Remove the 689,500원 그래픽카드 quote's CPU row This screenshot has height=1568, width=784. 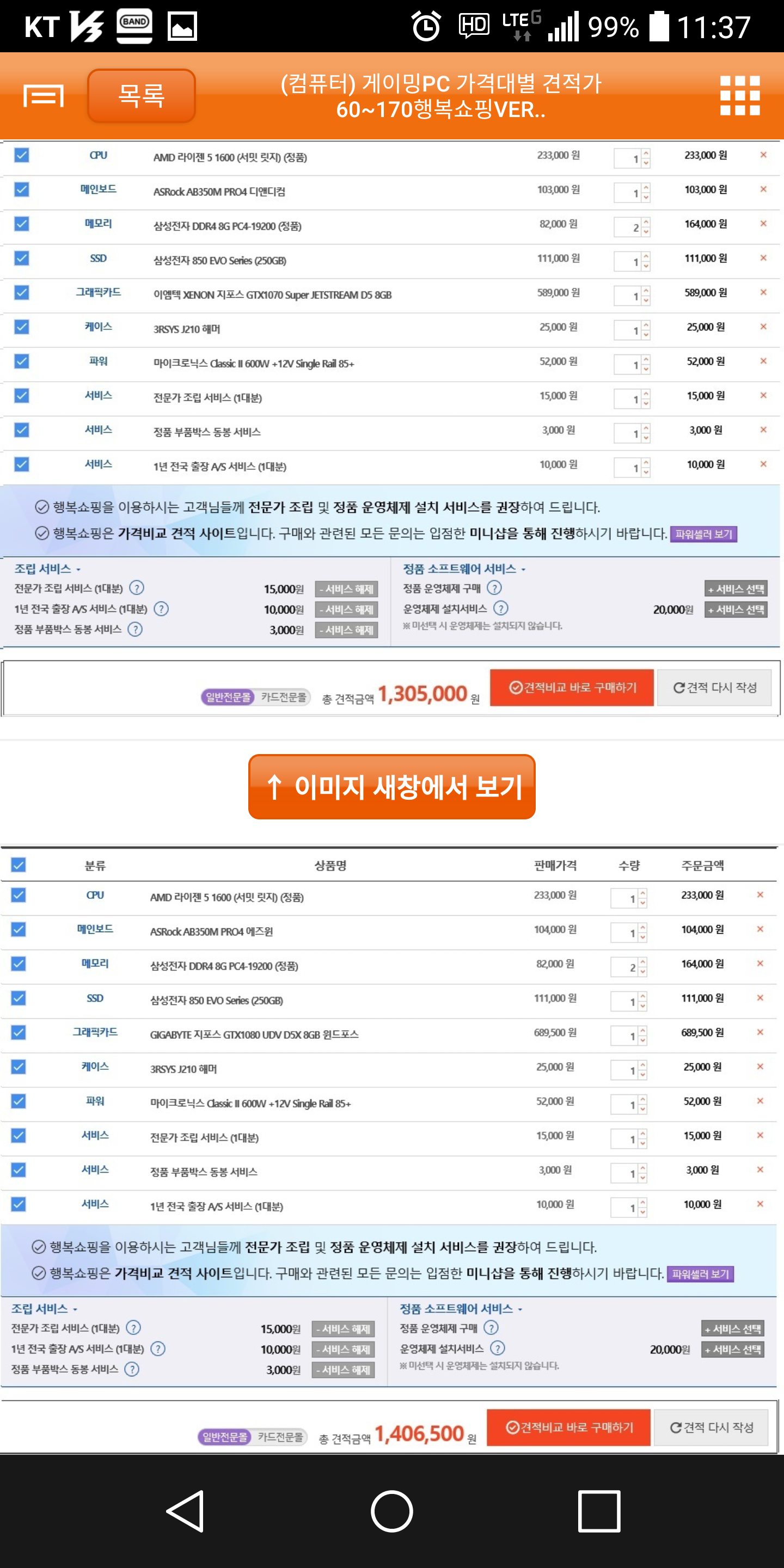759,895
